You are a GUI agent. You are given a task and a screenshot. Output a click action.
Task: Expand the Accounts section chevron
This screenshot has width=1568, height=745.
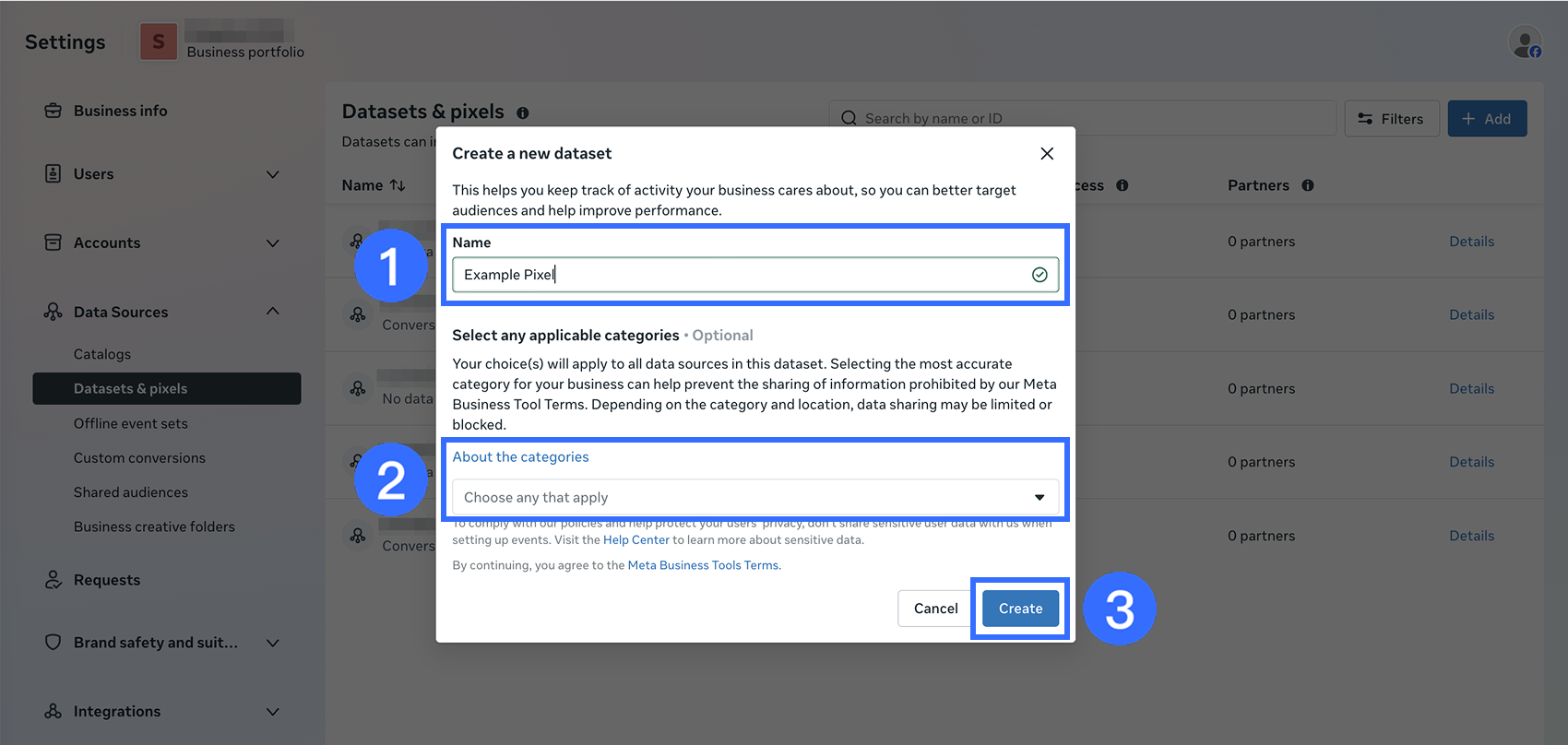tap(273, 243)
